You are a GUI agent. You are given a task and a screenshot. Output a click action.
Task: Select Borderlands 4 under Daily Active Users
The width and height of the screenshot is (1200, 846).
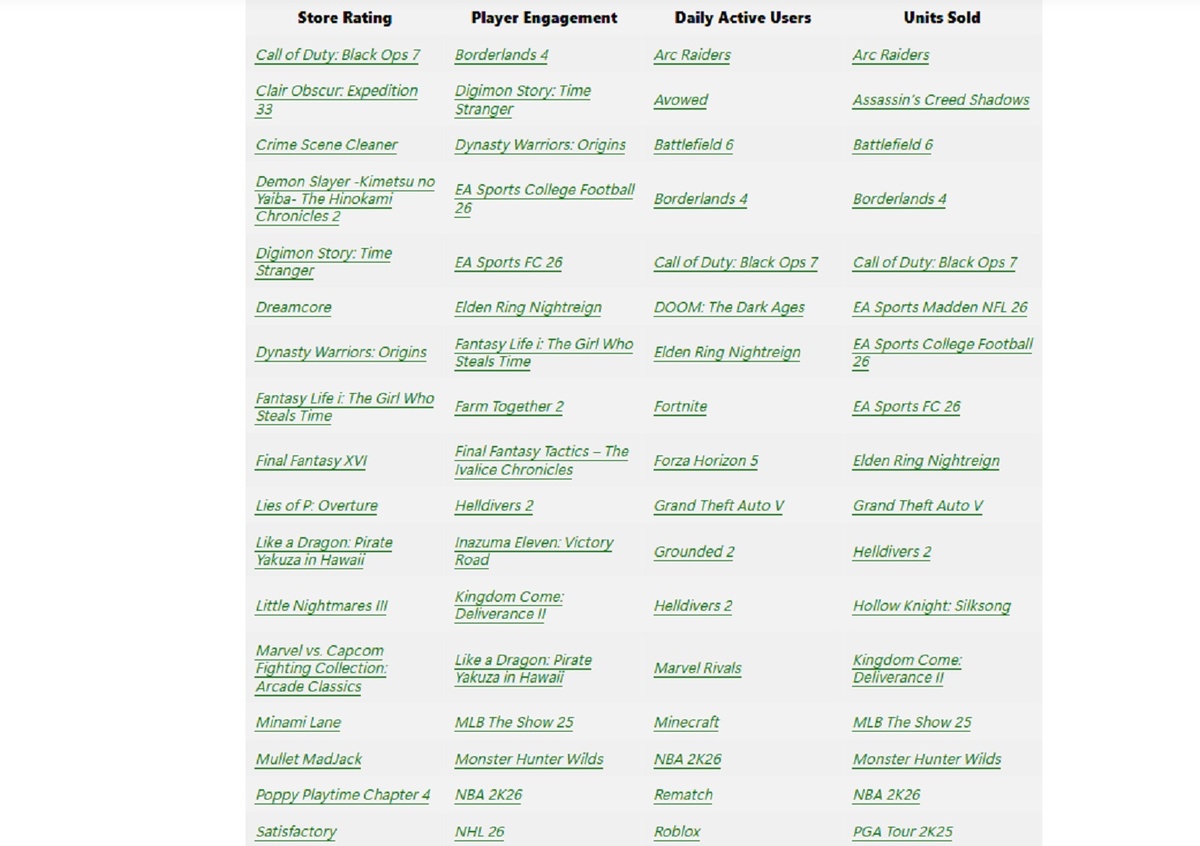700,199
